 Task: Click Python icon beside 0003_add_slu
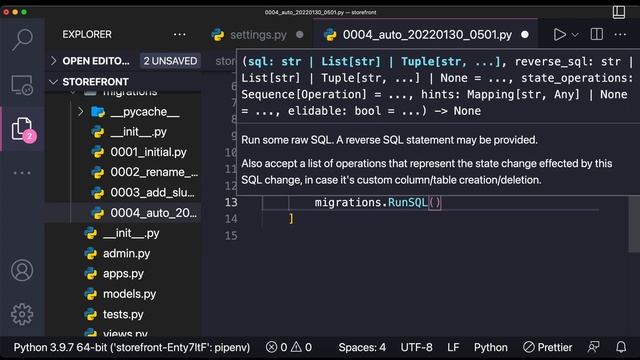click(x=98, y=192)
